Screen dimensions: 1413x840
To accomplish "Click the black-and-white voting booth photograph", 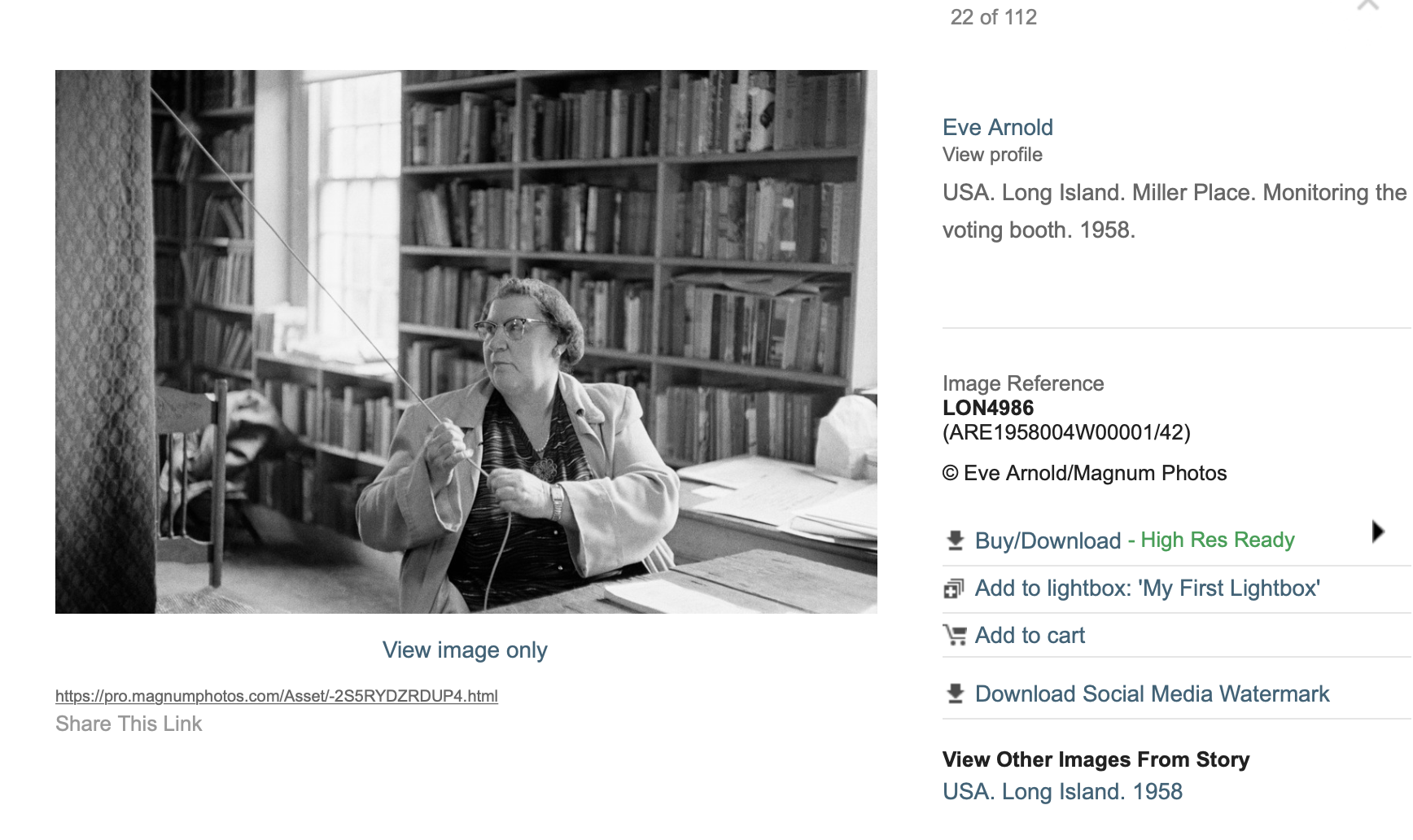I will (x=466, y=342).
